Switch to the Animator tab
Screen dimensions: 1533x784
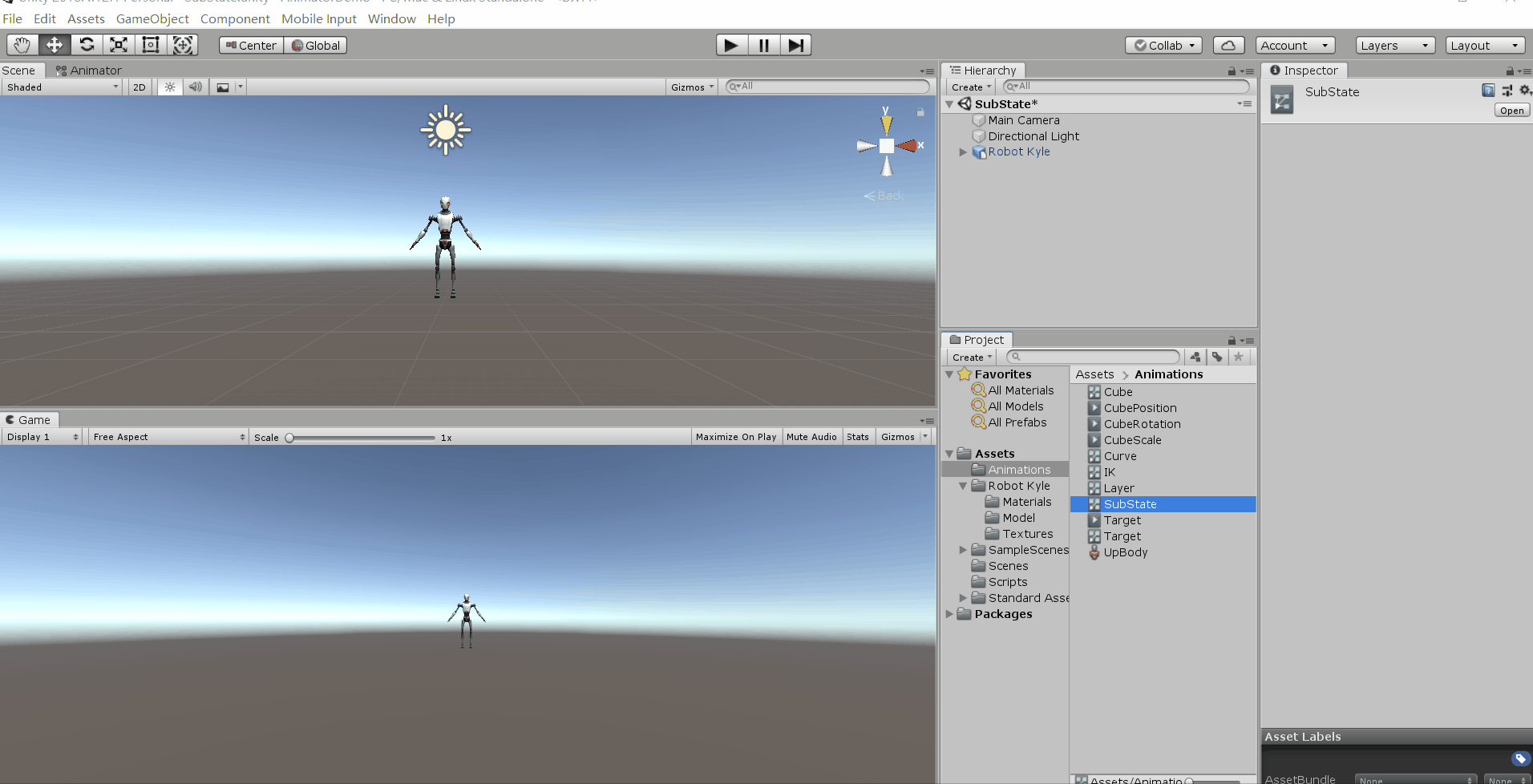point(89,71)
